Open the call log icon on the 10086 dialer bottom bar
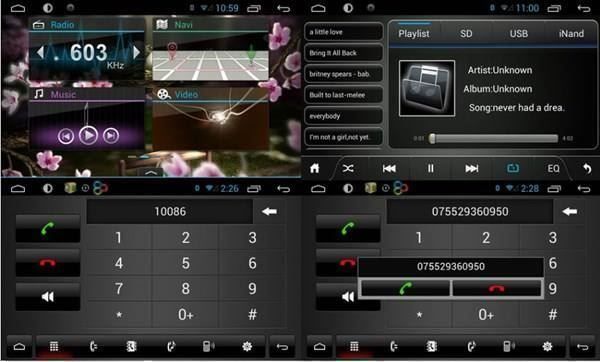The height and width of the screenshot is (362, 600). click(x=93, y=347)
